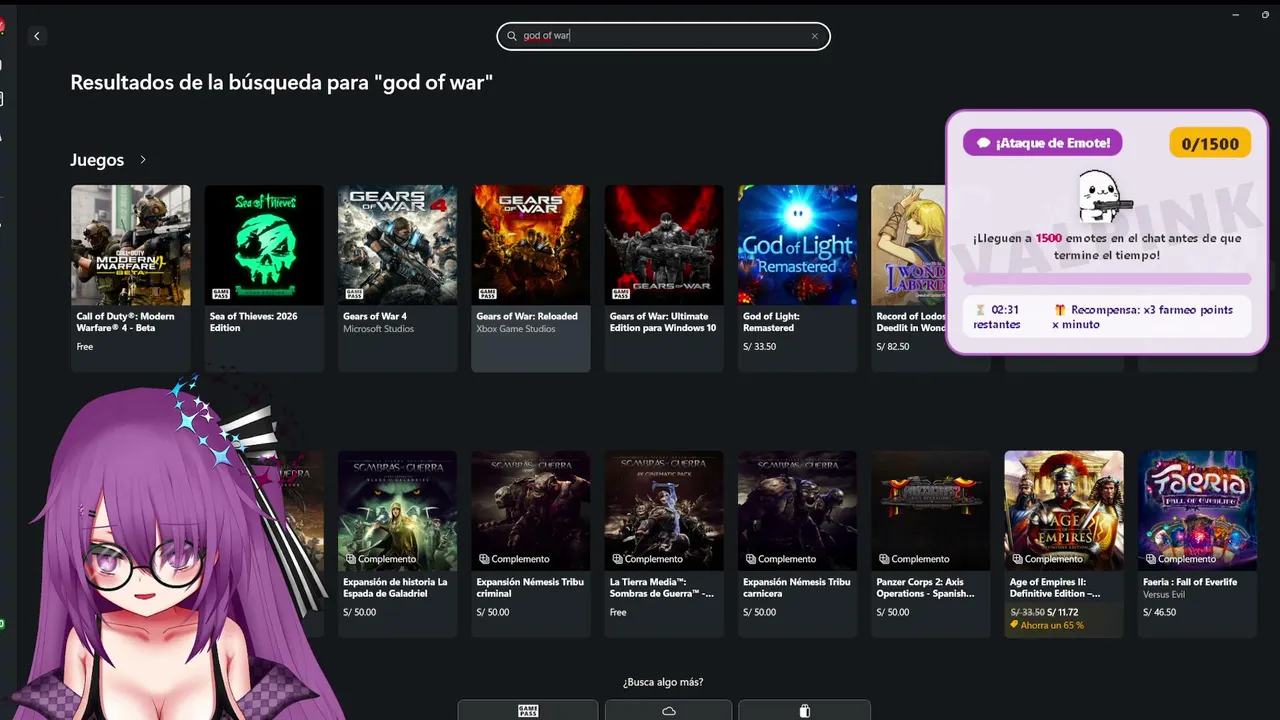Click the "Versus Evil" publisher label
Viewport: 1280px width, 720px height.
click(1166, 594)
